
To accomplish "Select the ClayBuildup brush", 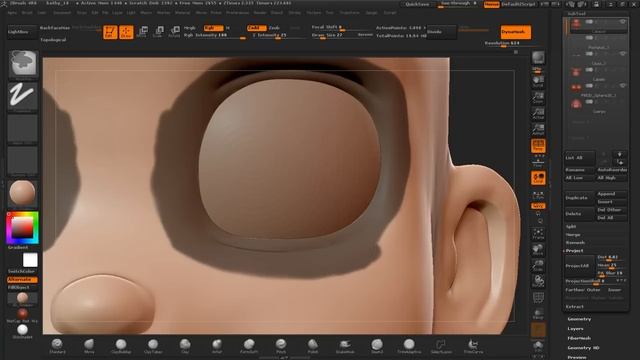I will [x=121, y=346].
